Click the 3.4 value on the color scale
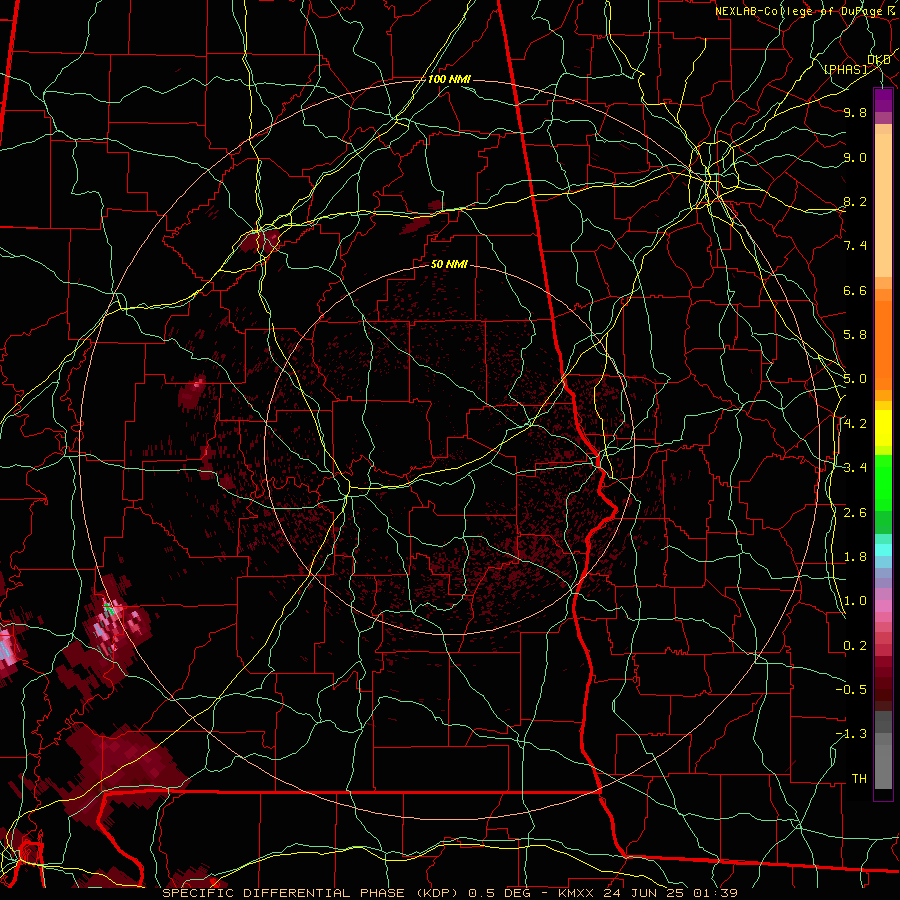Image resolution: width=900 pixels, height=900 pixels. 855,468
